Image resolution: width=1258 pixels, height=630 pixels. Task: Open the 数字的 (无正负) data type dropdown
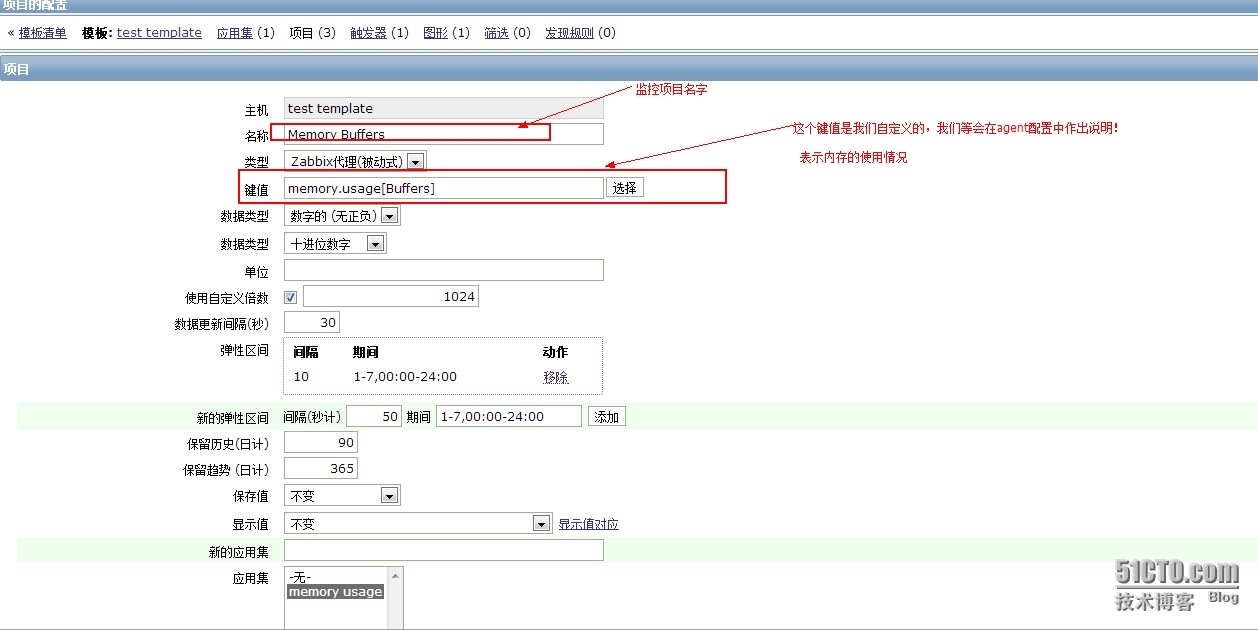click(342, 216)
